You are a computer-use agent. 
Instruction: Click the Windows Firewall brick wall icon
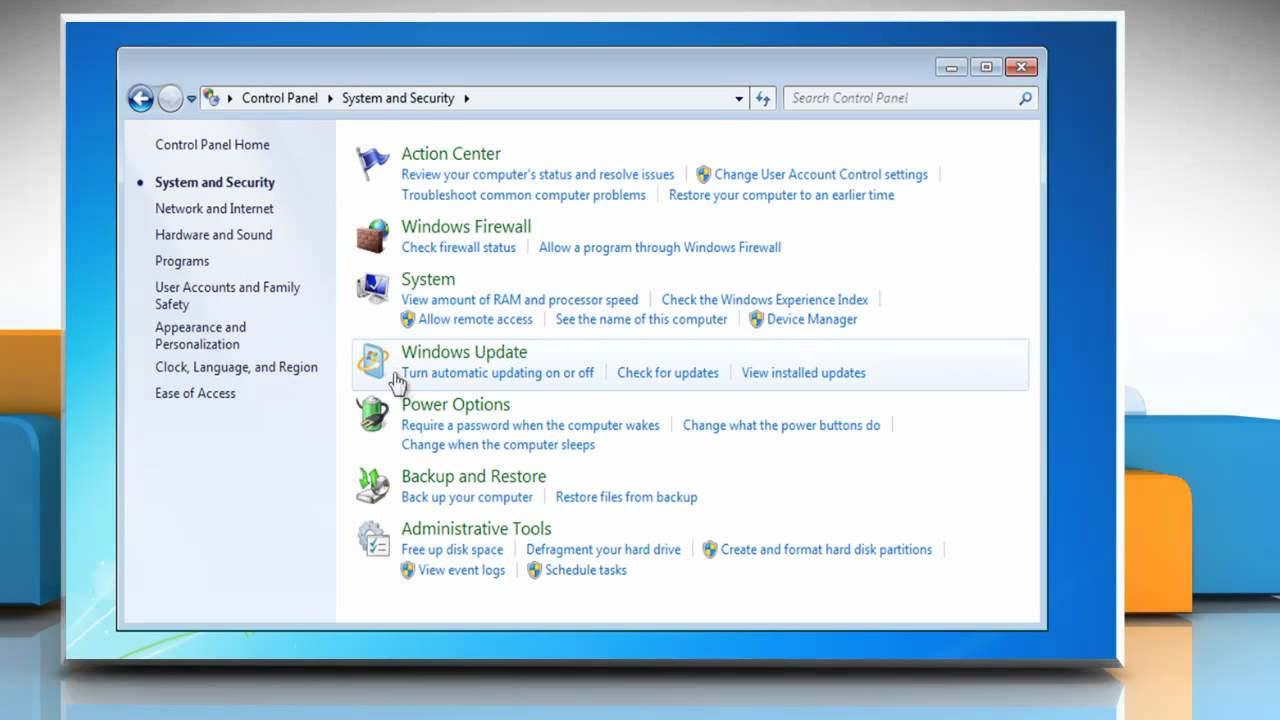[x=373, y=236]
